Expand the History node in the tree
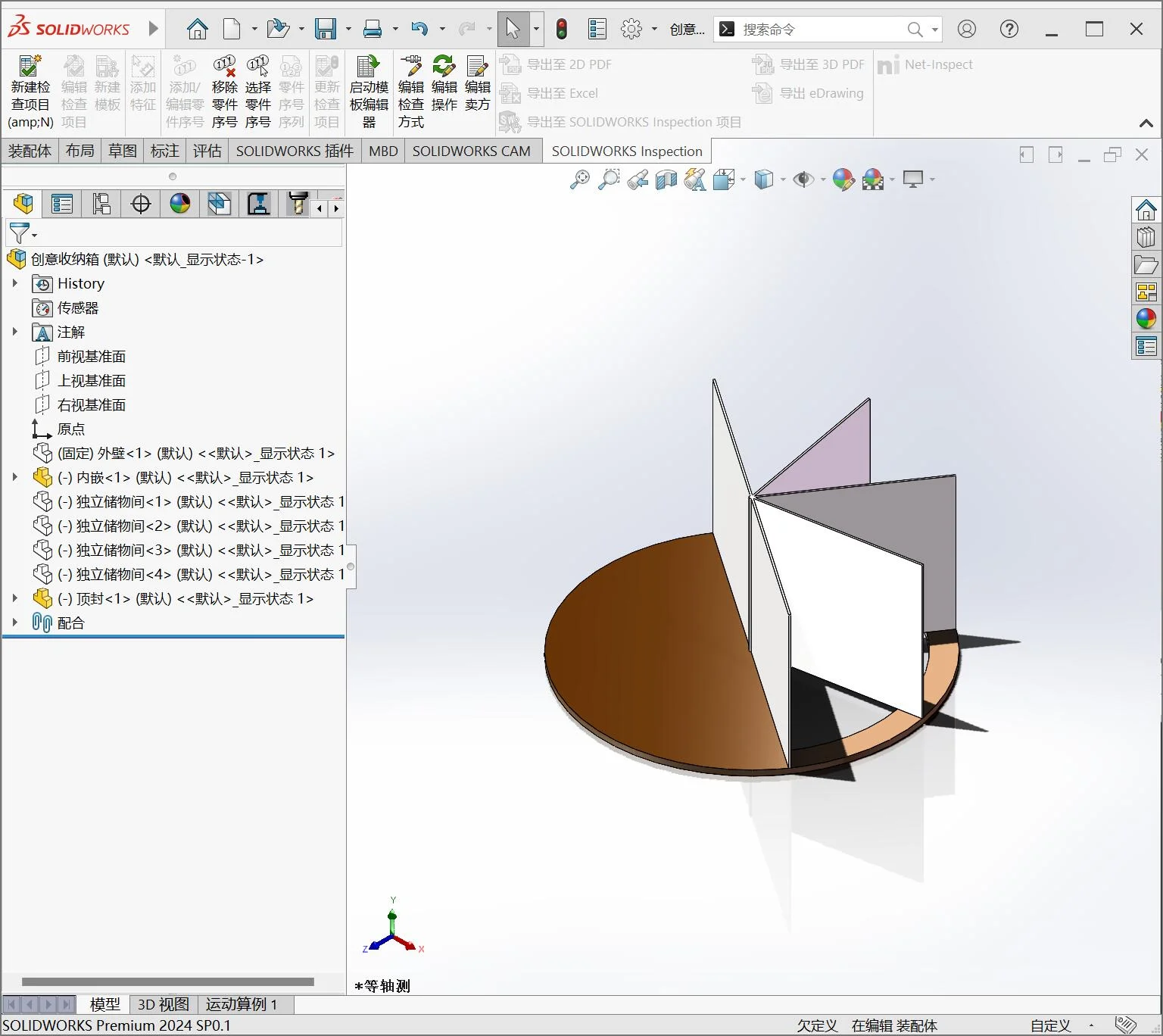The image size is (1163, 1036). tap(14, 283)
